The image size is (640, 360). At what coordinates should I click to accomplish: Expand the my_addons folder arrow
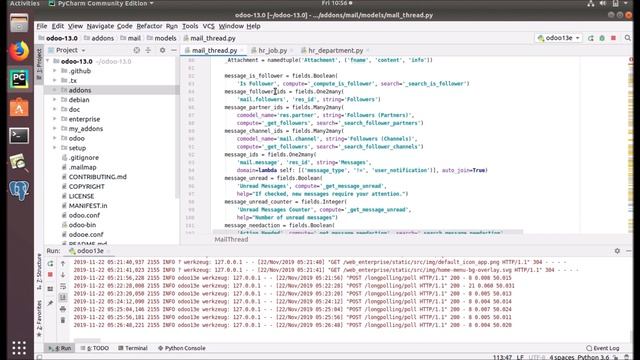pyautogui.click(x=55, y=129)
